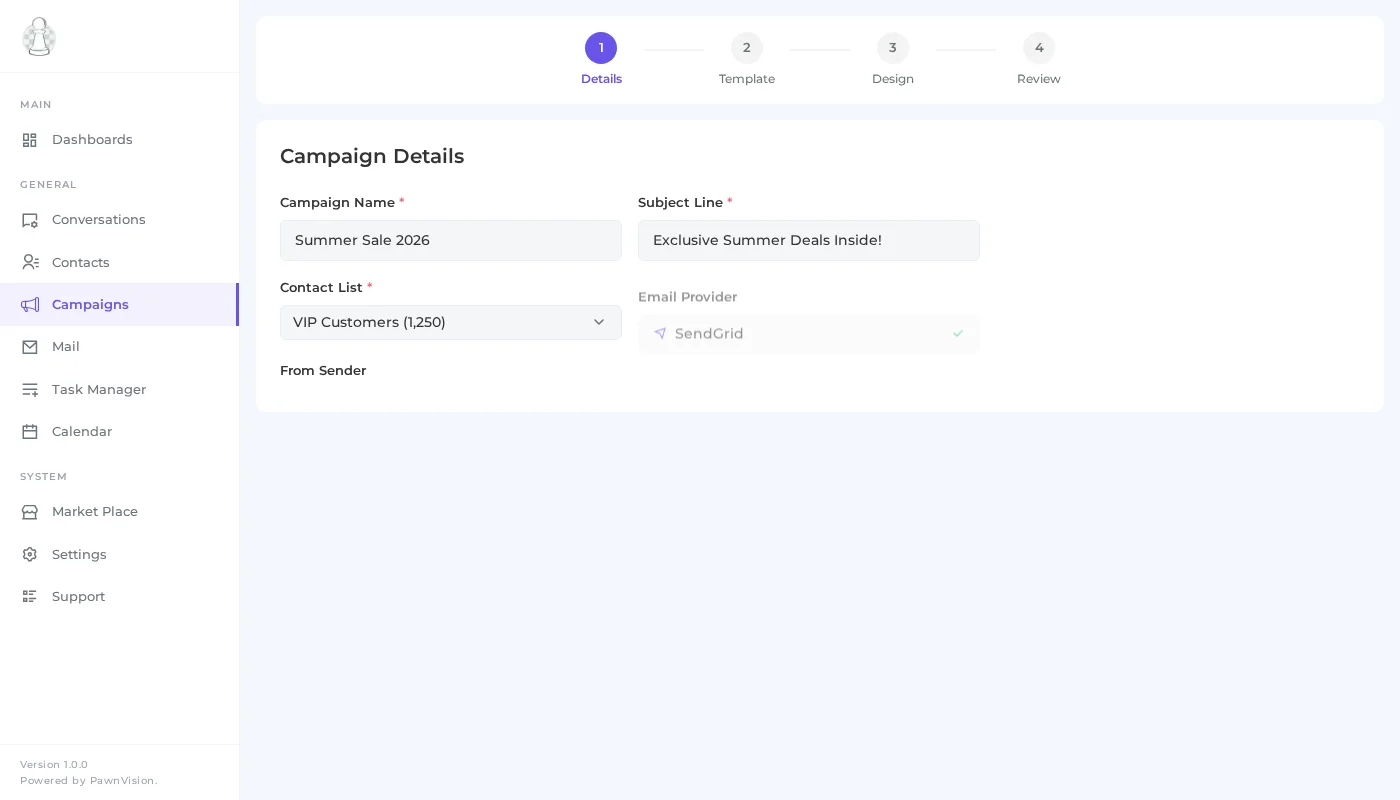Open Contacts via its people icon
The width and height of the screenshot is (1400, 800).
tap(30, 262)
